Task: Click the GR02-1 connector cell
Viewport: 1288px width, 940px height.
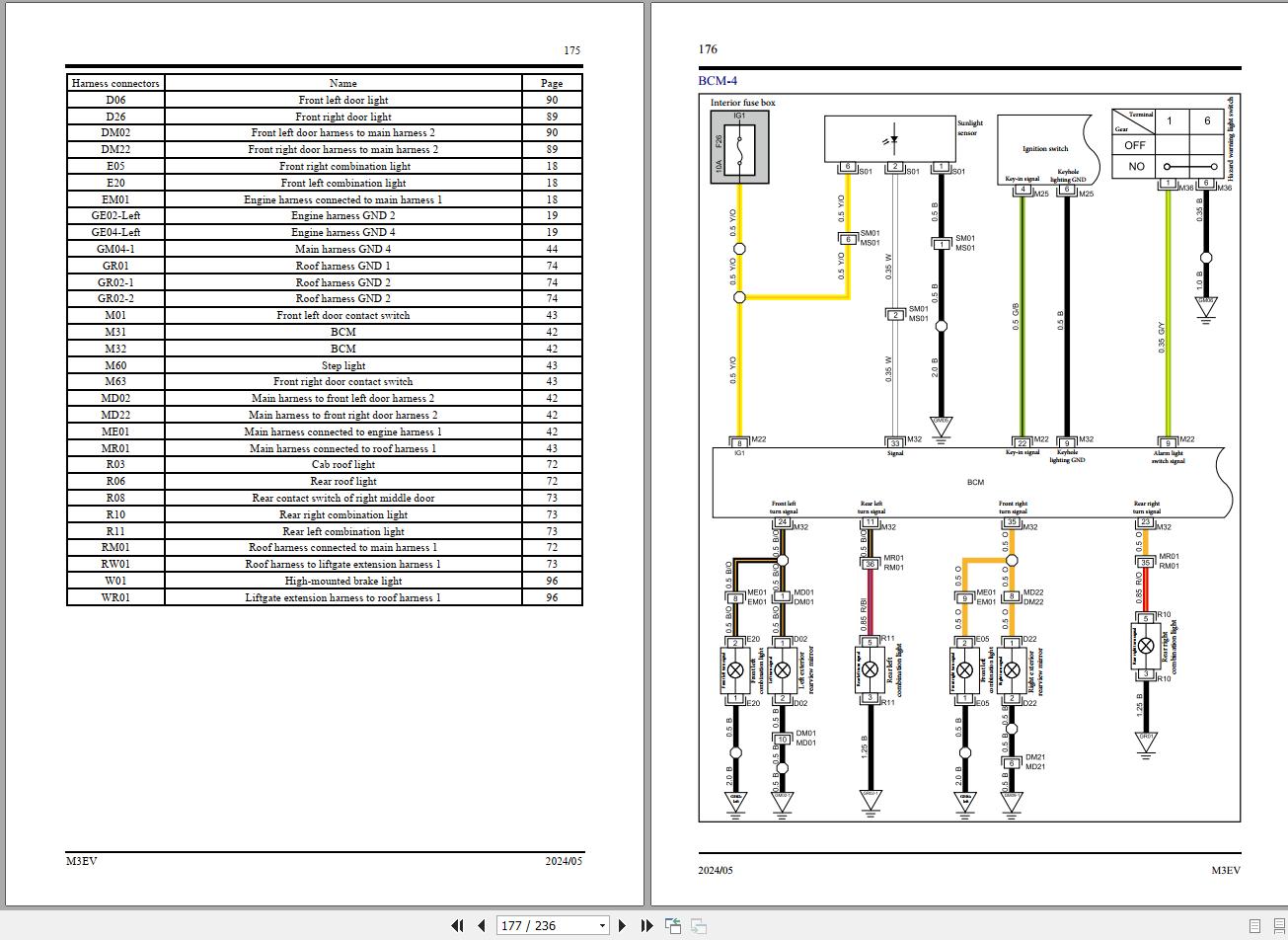Action: [115, 282]
